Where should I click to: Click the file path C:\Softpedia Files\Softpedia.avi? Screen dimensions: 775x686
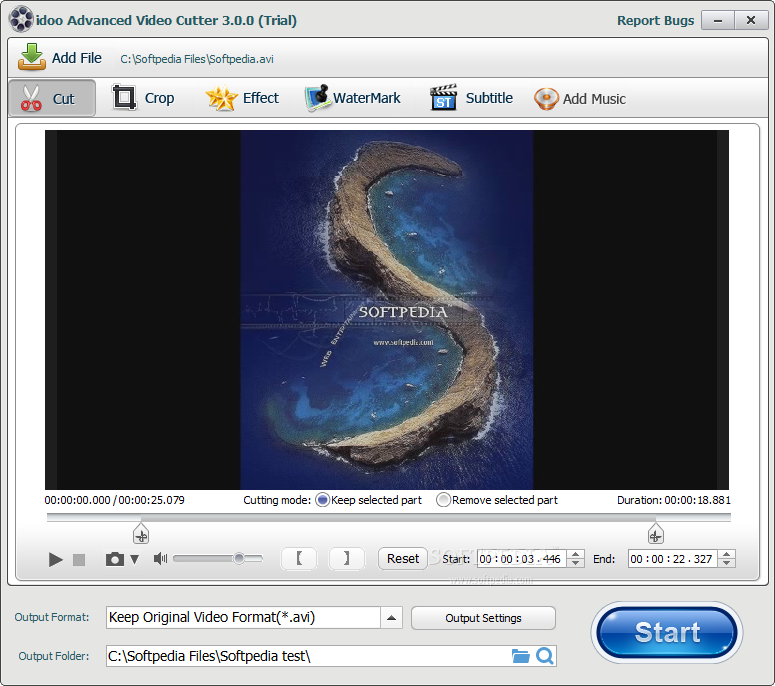pos(197,59)
